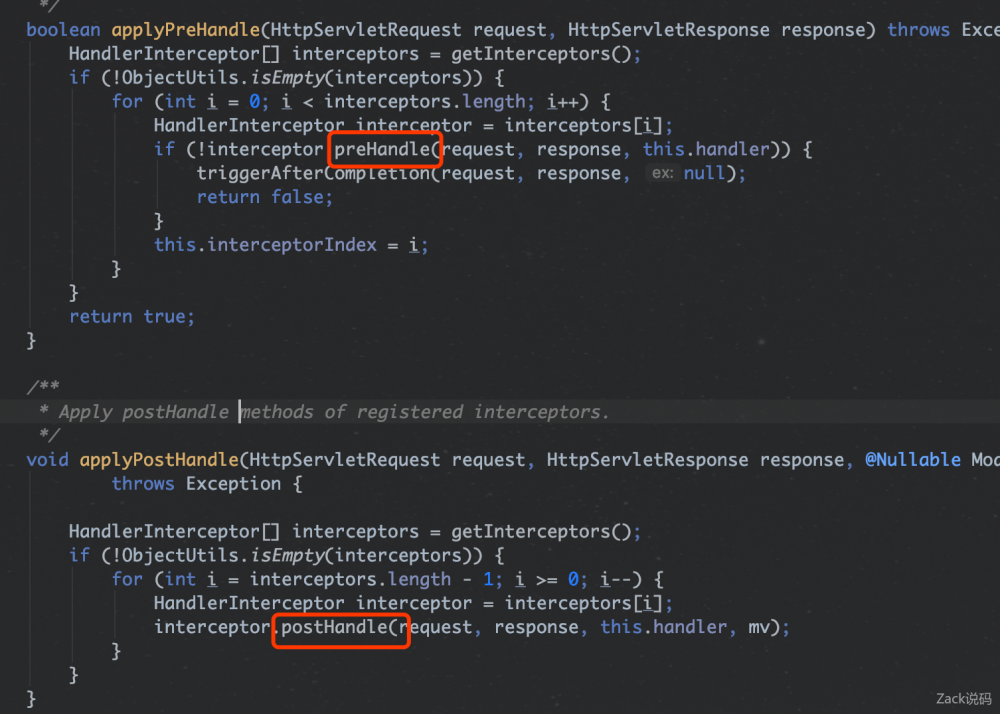Image resolution: width=1000 pixels, height=714 pixels.
Task: Click the Zack说码 watermark text
Action: 960,699
